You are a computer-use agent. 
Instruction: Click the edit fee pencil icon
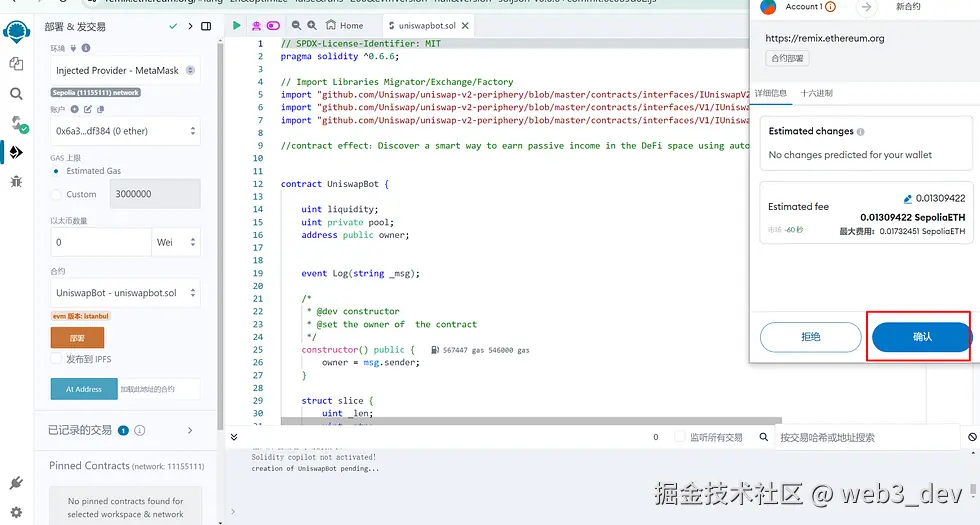point(908,199)
